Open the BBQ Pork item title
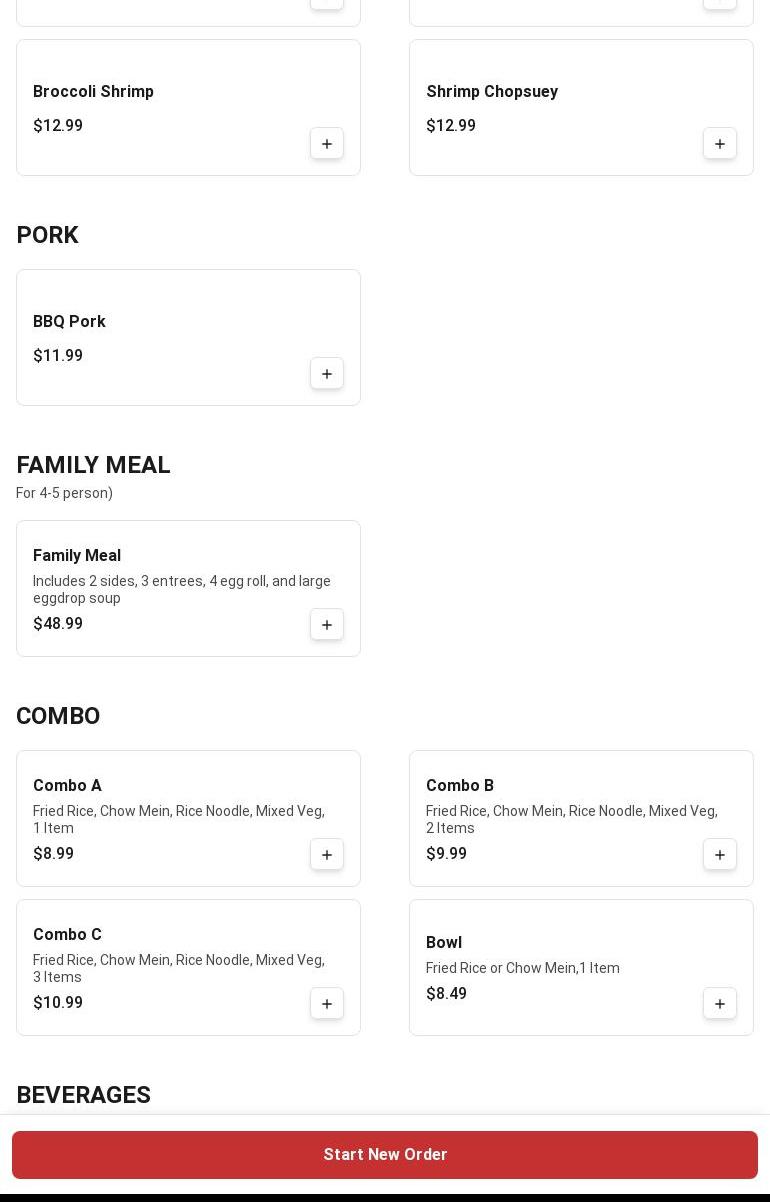 (x=69, y=322)
